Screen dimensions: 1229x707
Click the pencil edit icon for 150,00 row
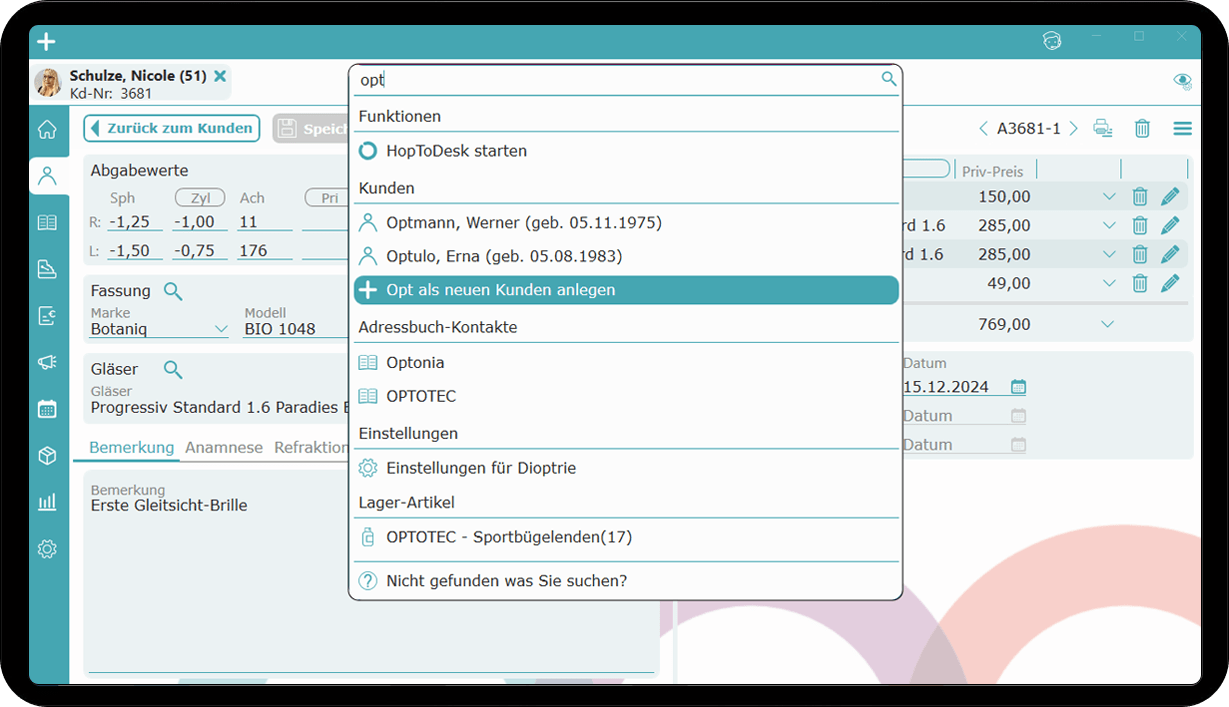[x=1170, y=197]
